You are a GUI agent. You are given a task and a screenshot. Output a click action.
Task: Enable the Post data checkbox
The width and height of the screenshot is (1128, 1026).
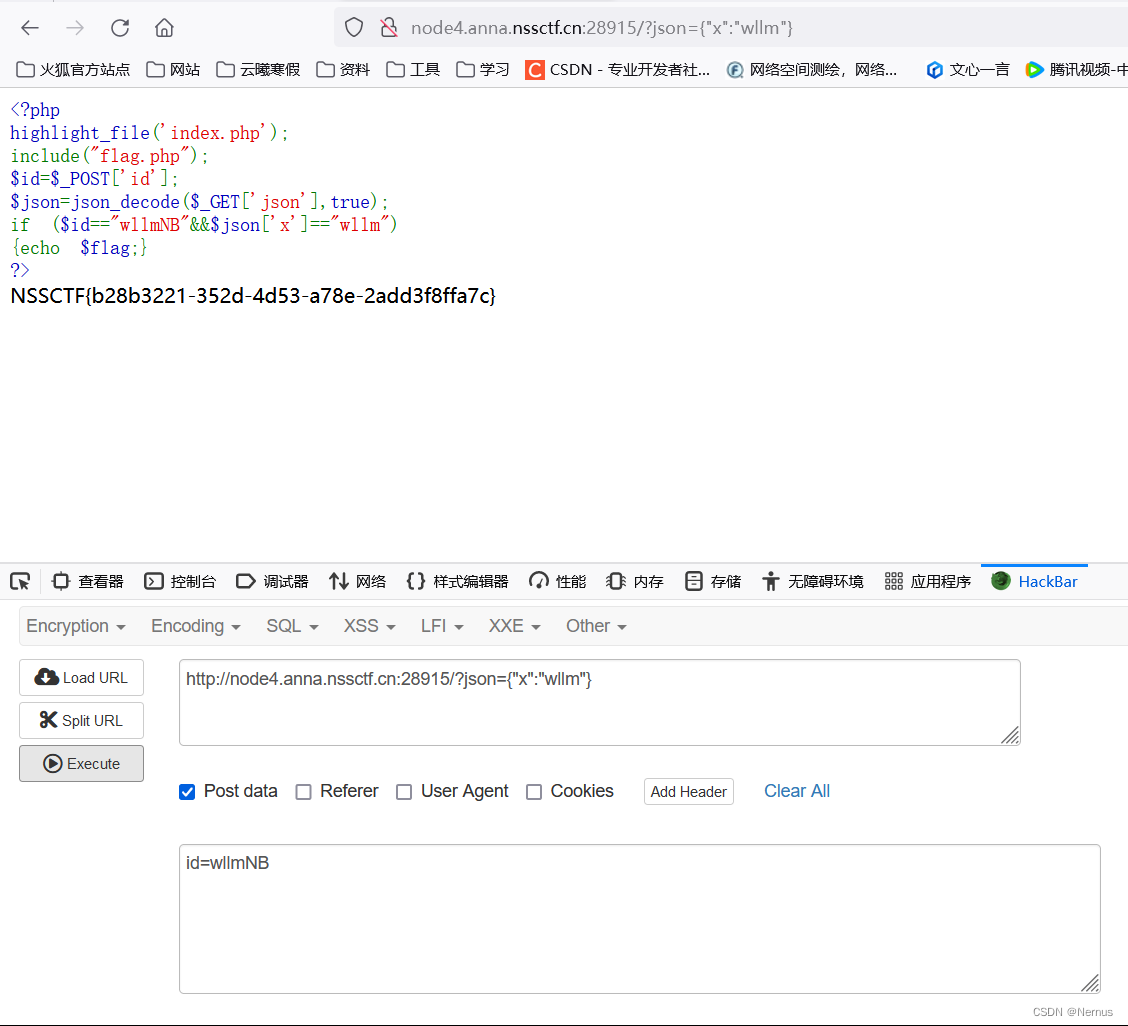pyautogui.click(x=187, y=791)
